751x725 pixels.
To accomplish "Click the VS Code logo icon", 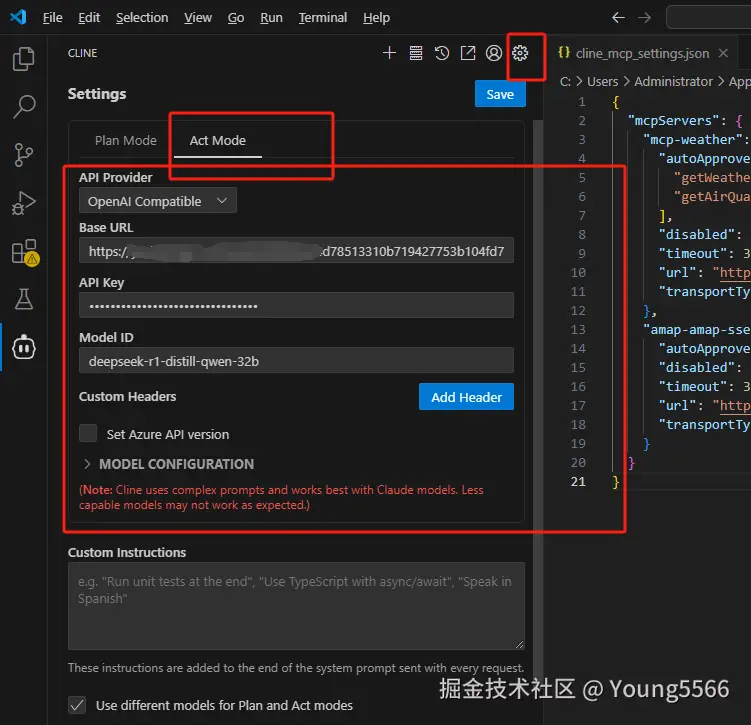I will coord(18,17).
